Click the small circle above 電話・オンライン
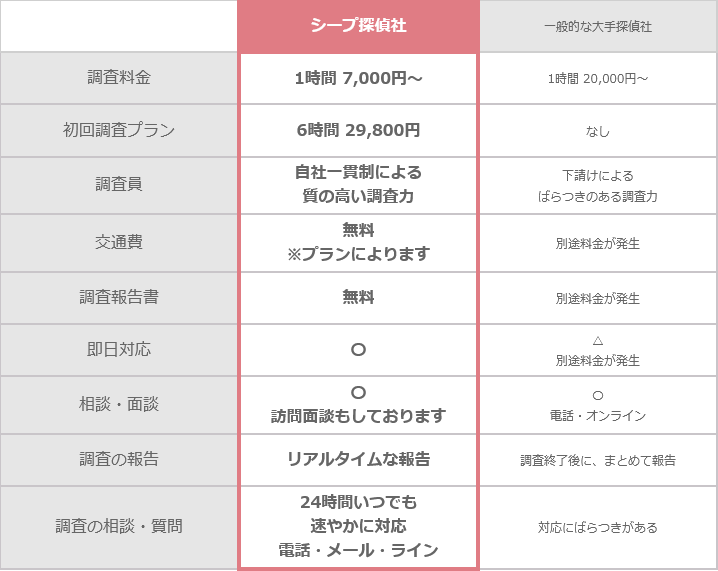 point(597,395)
